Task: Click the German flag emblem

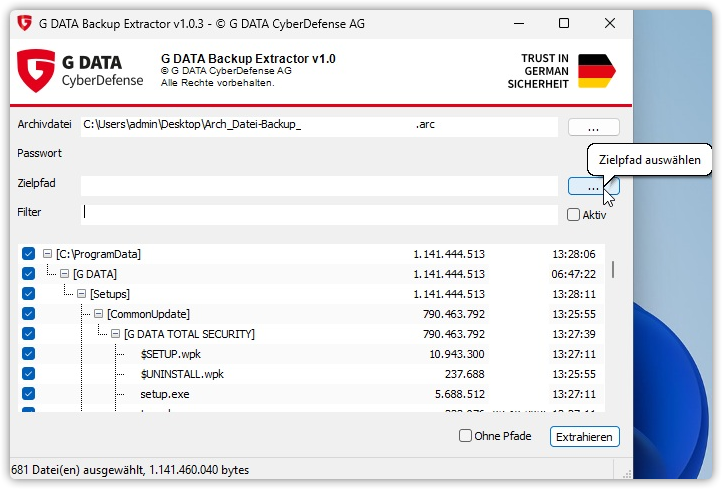Action: coord(597,71)
